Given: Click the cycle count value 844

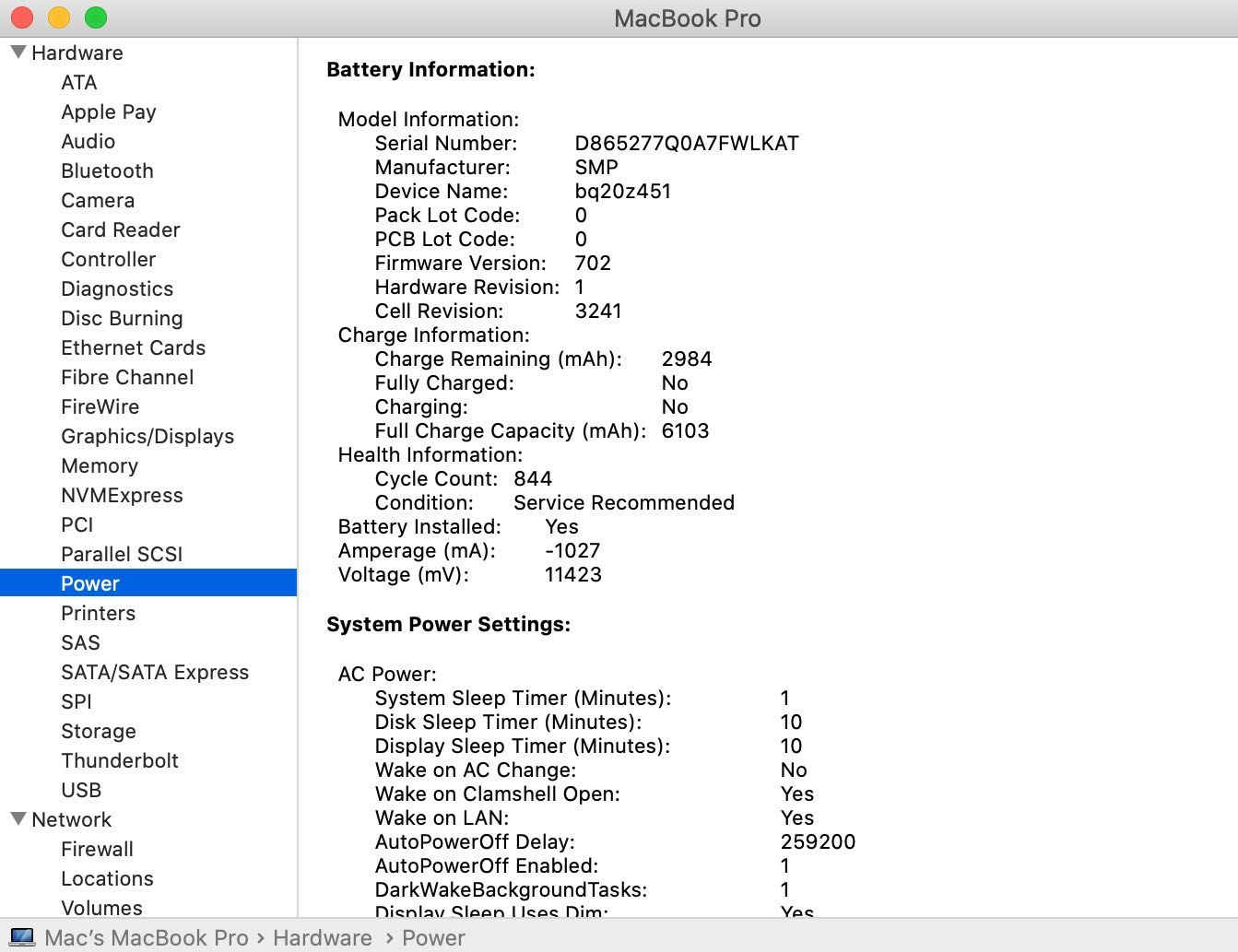Looking at the screenshot, I should (533, 478).
